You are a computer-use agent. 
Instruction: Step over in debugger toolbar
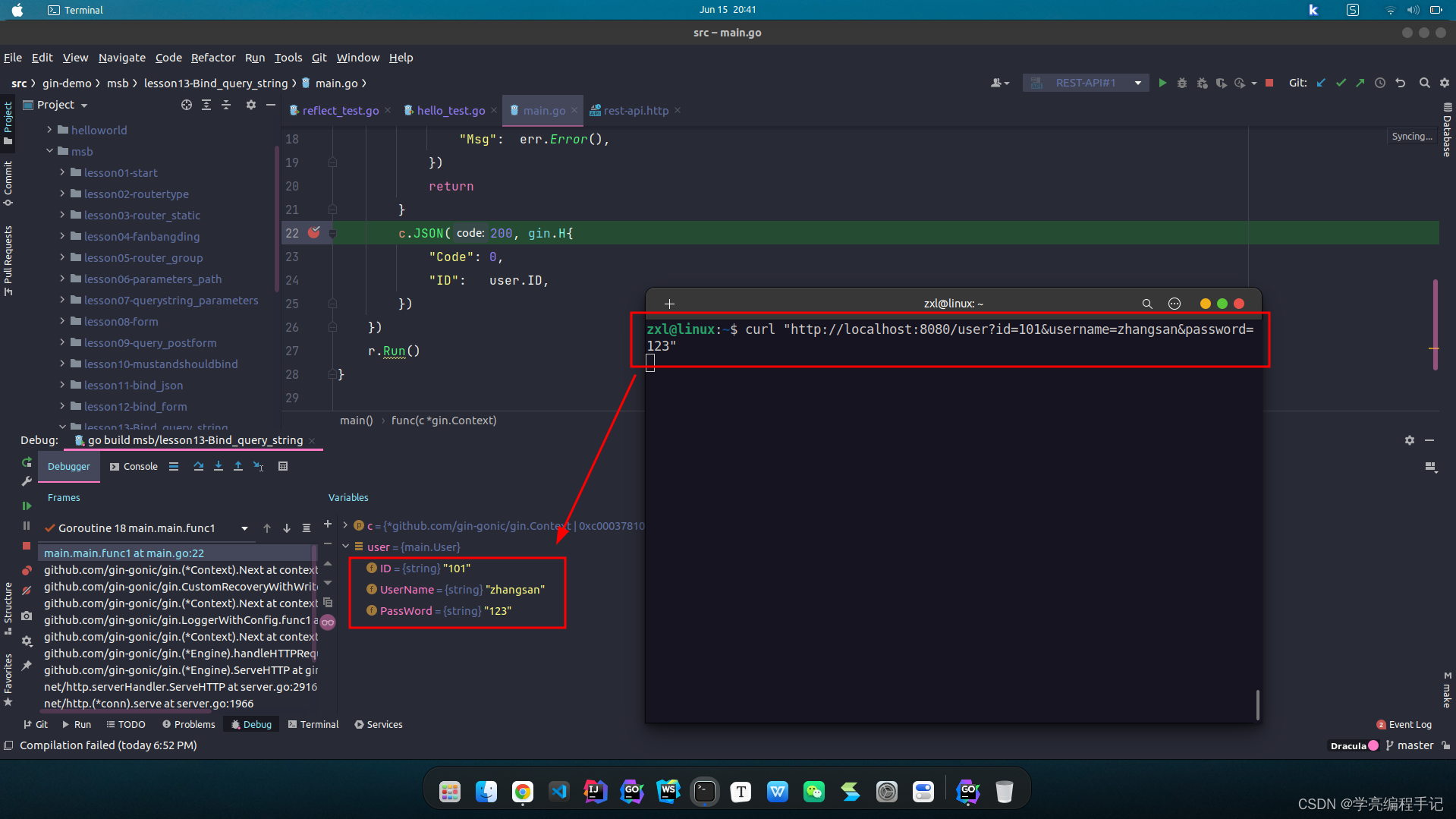(199, 466)
